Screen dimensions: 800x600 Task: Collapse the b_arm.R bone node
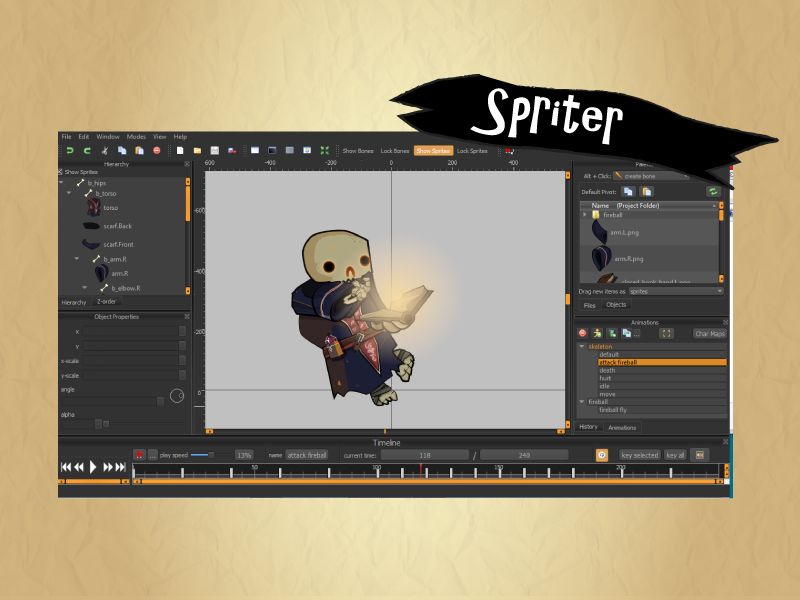[77, 259]
